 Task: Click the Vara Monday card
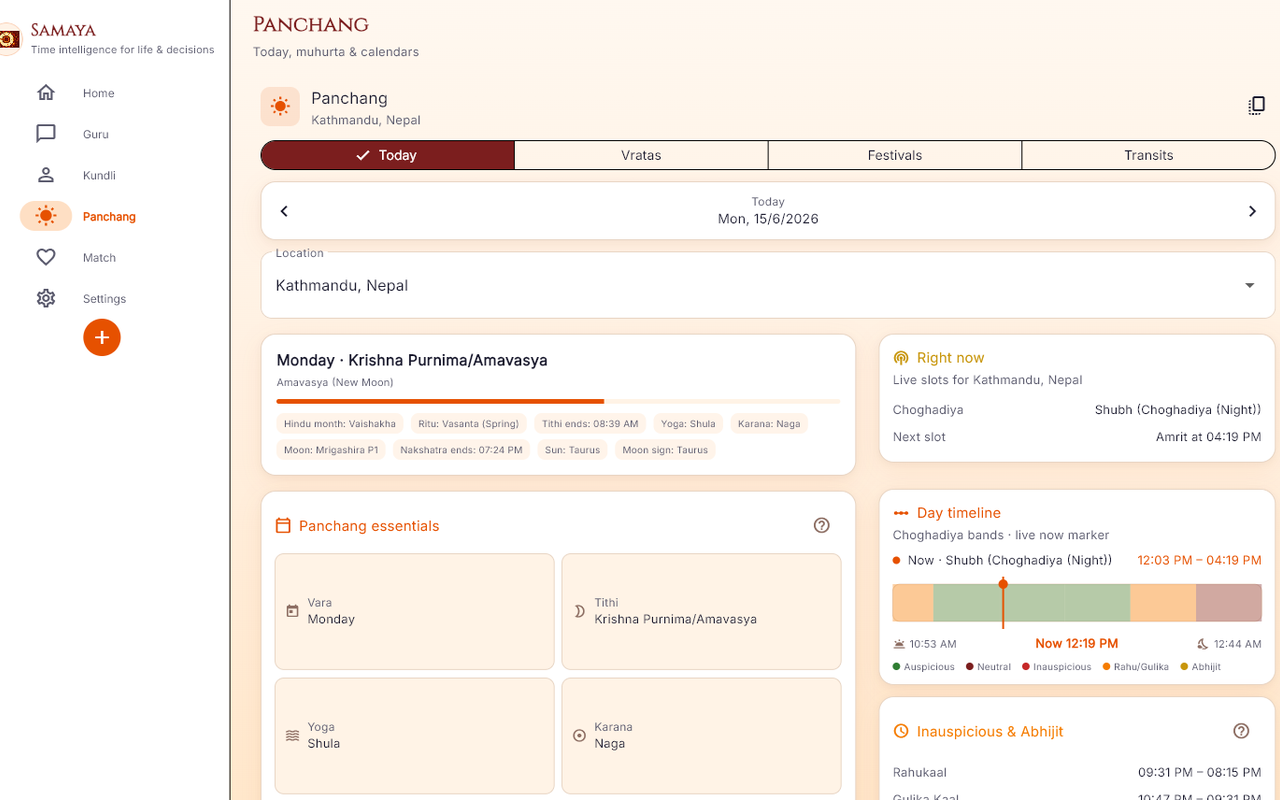414,611
